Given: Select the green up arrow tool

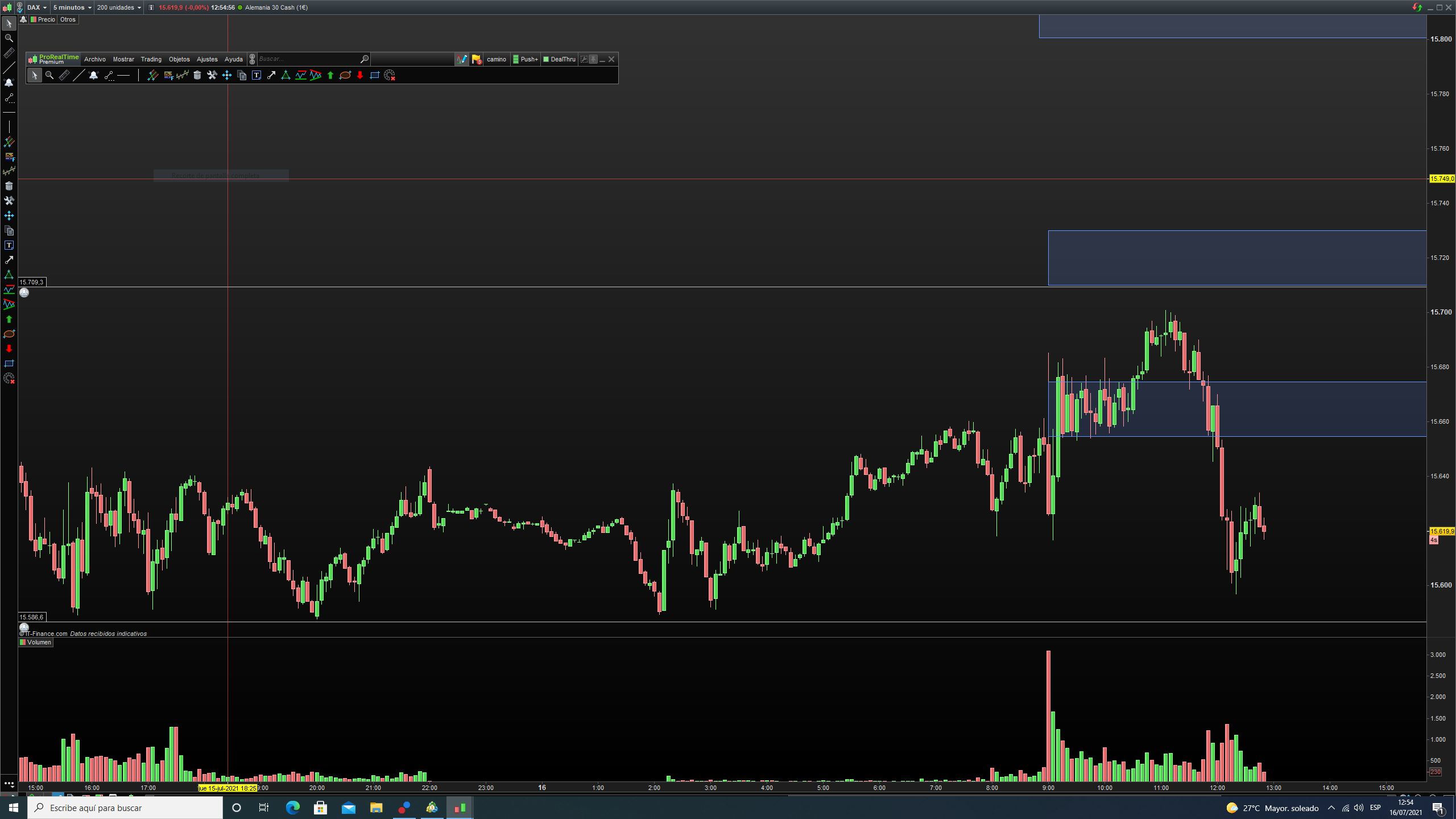Looking at the screenshot, I should 330,75.
